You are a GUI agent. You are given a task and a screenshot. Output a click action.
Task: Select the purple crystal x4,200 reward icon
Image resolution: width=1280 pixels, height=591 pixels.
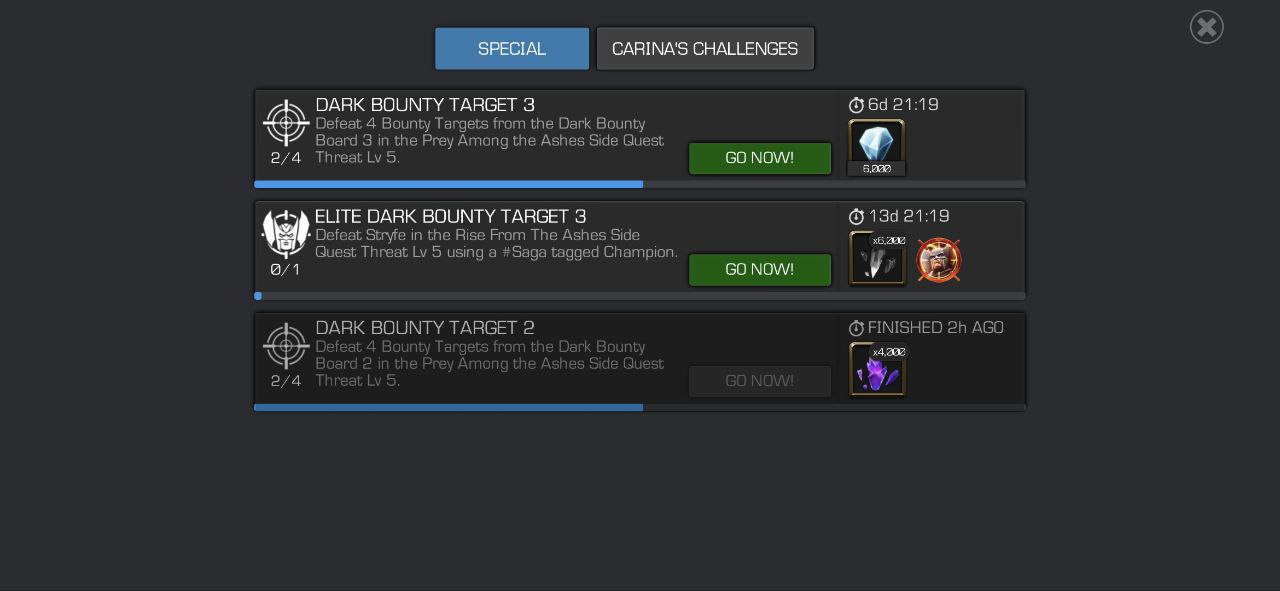pyautogui.click(x=878, y=370)
